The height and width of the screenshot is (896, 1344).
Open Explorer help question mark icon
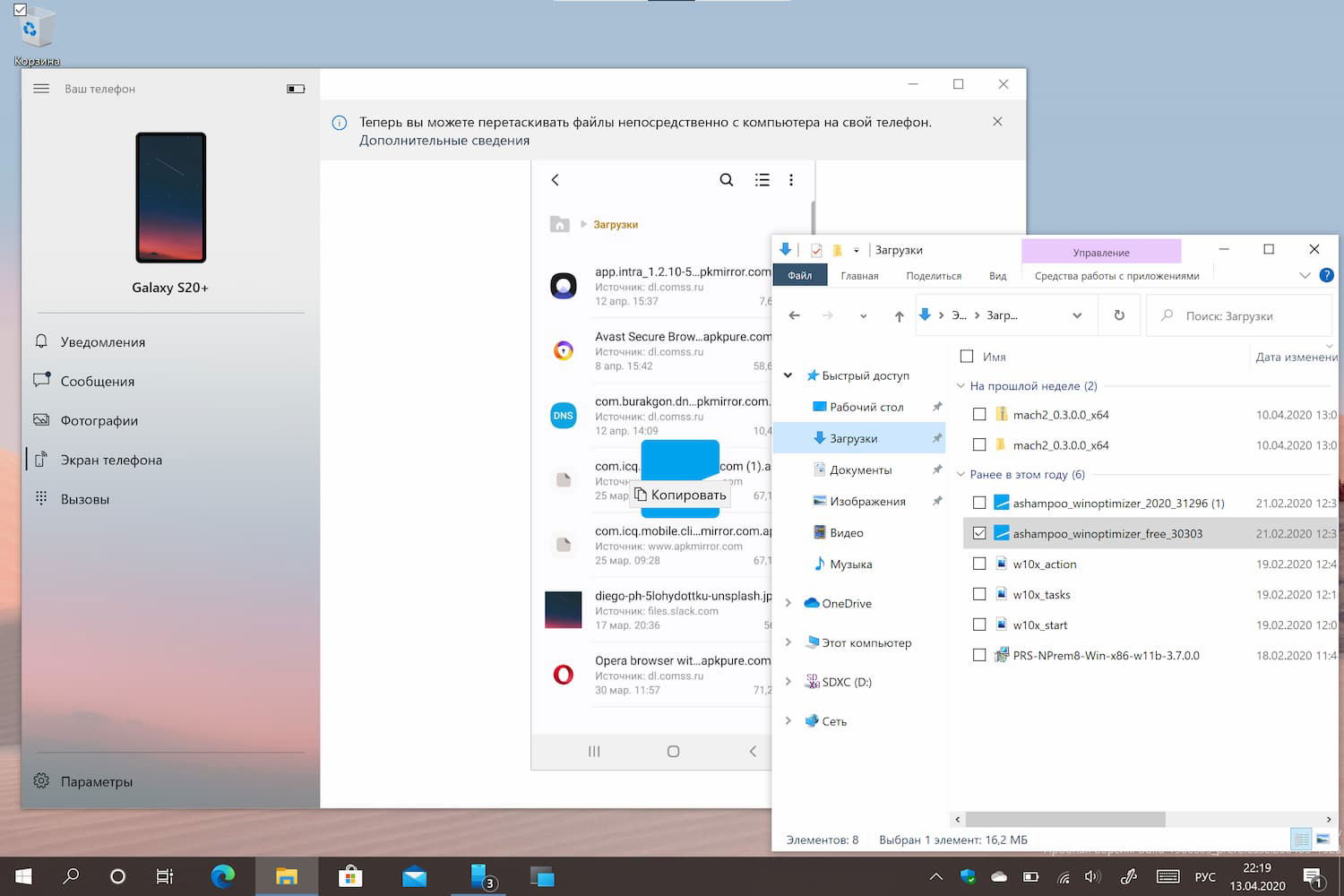(x=1327, y=275)
